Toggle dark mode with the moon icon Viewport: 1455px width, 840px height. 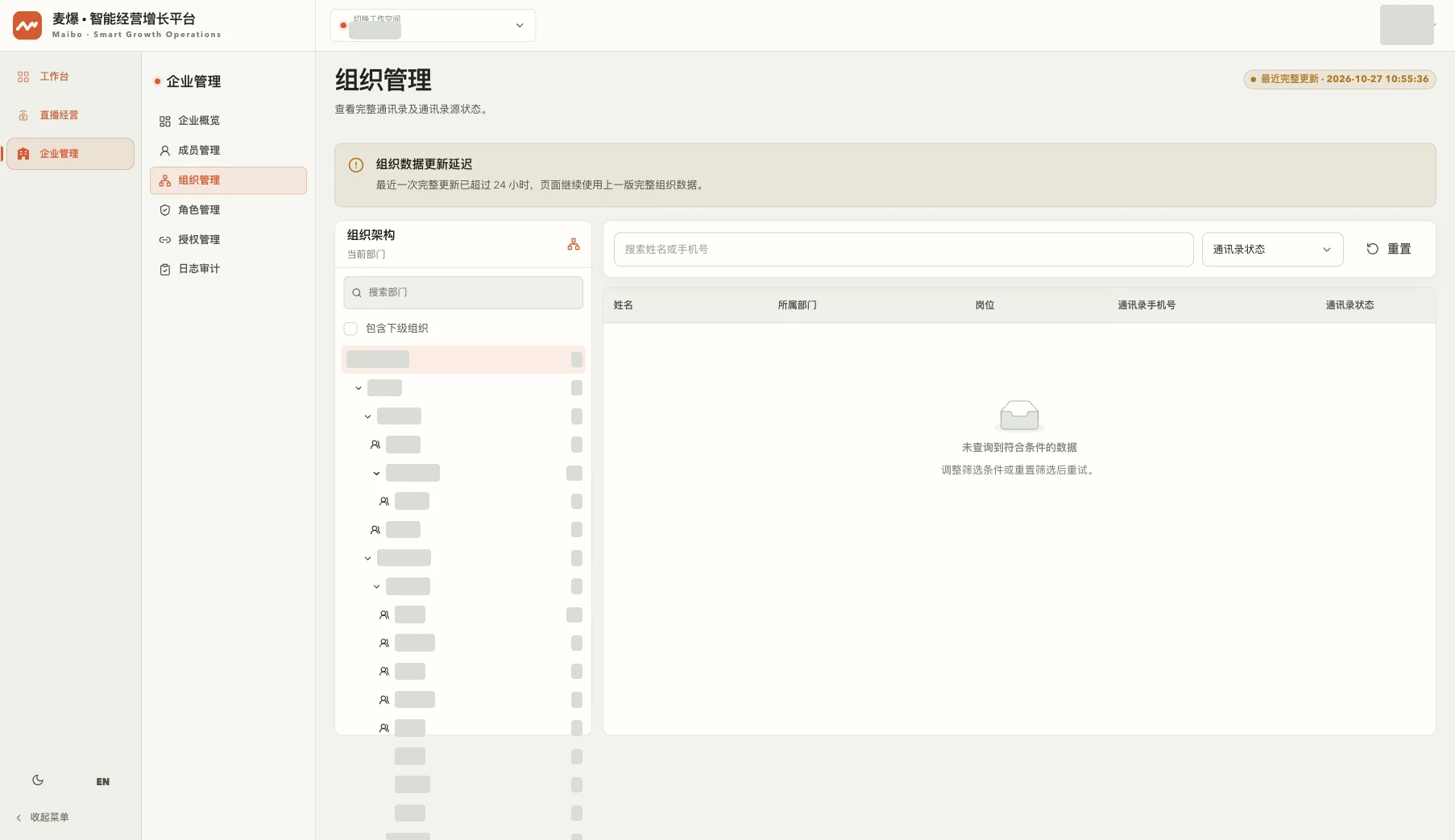38,780
